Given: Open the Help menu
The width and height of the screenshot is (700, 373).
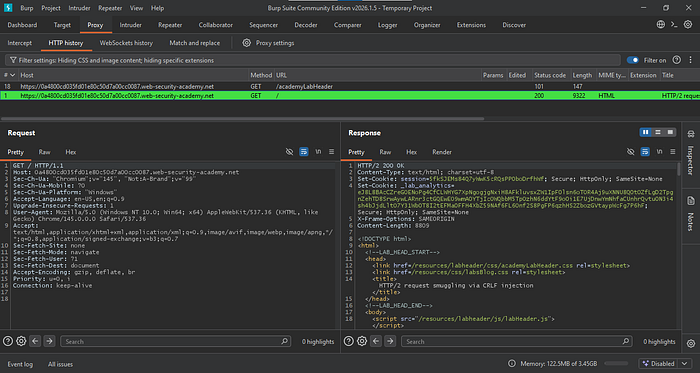Looking at the screenshot, I should (x=157, y=8).
